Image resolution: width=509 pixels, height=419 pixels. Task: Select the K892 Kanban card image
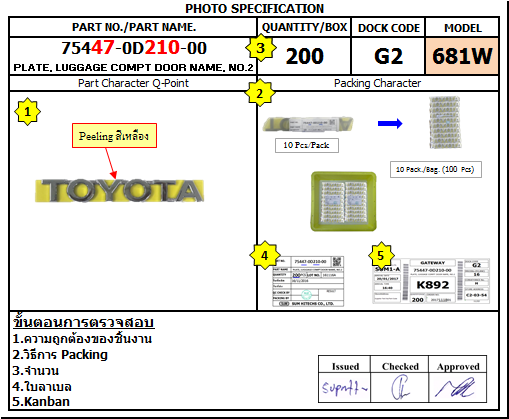click(x=431, y=281)
